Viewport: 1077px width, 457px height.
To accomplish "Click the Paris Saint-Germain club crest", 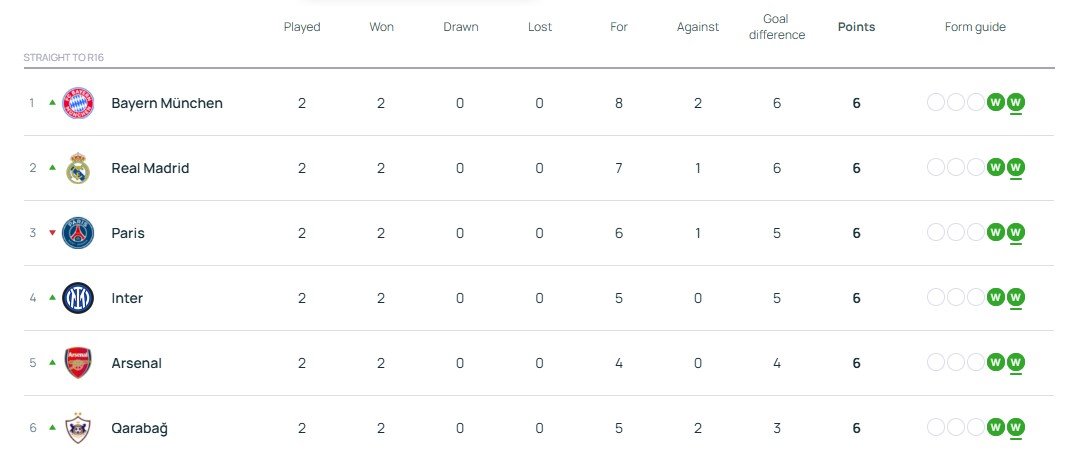I will (x=78, y=233).
